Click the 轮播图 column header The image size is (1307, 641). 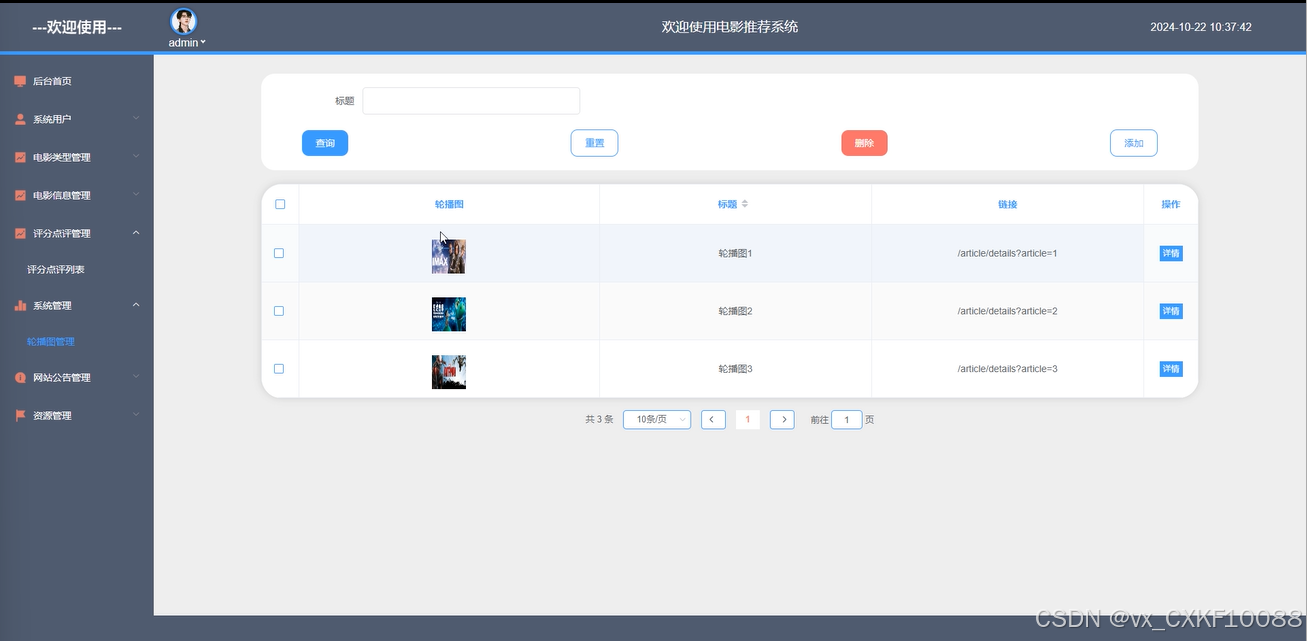[x=449, y=204]
